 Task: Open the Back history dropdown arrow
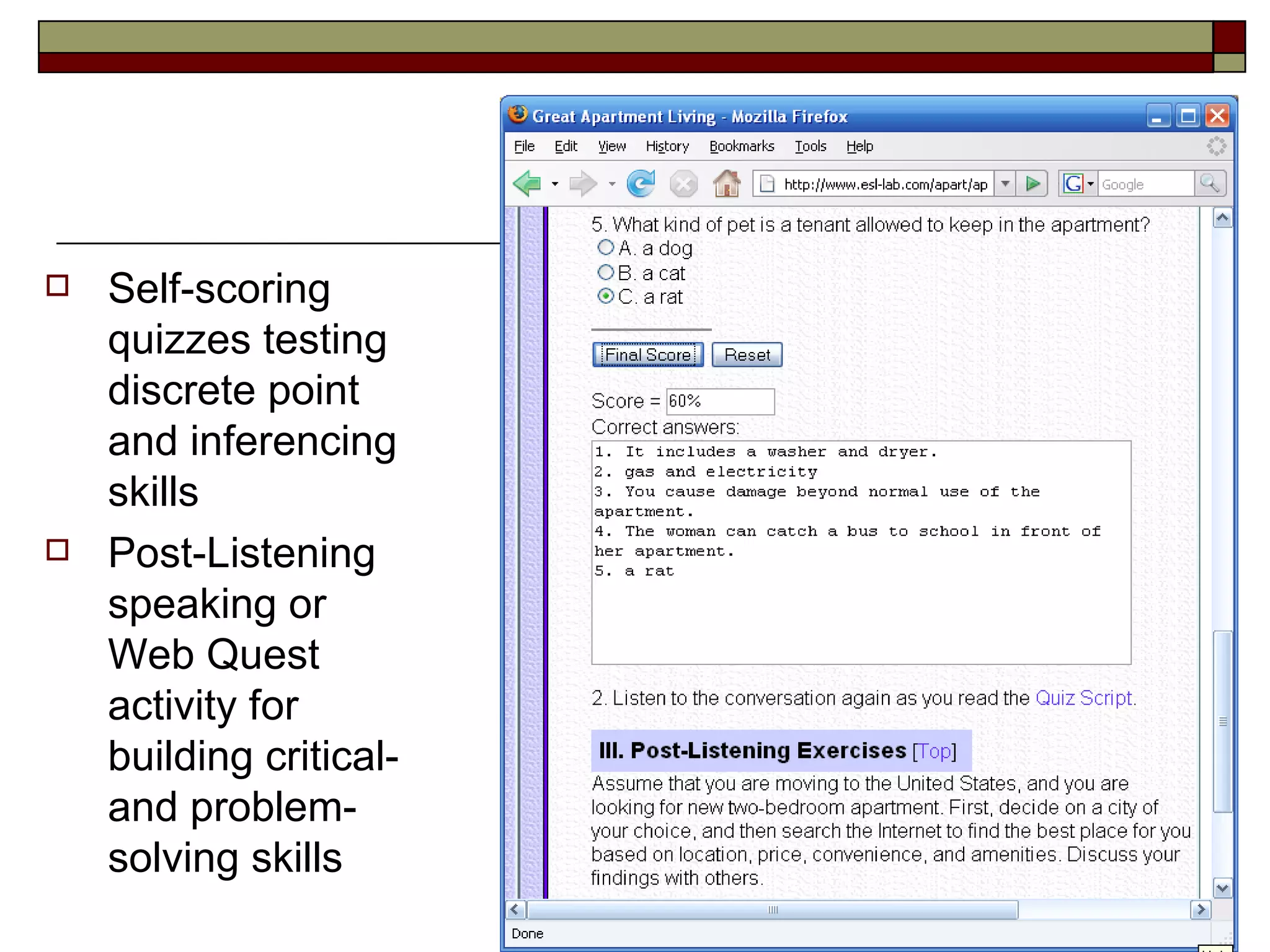[554, 184]
